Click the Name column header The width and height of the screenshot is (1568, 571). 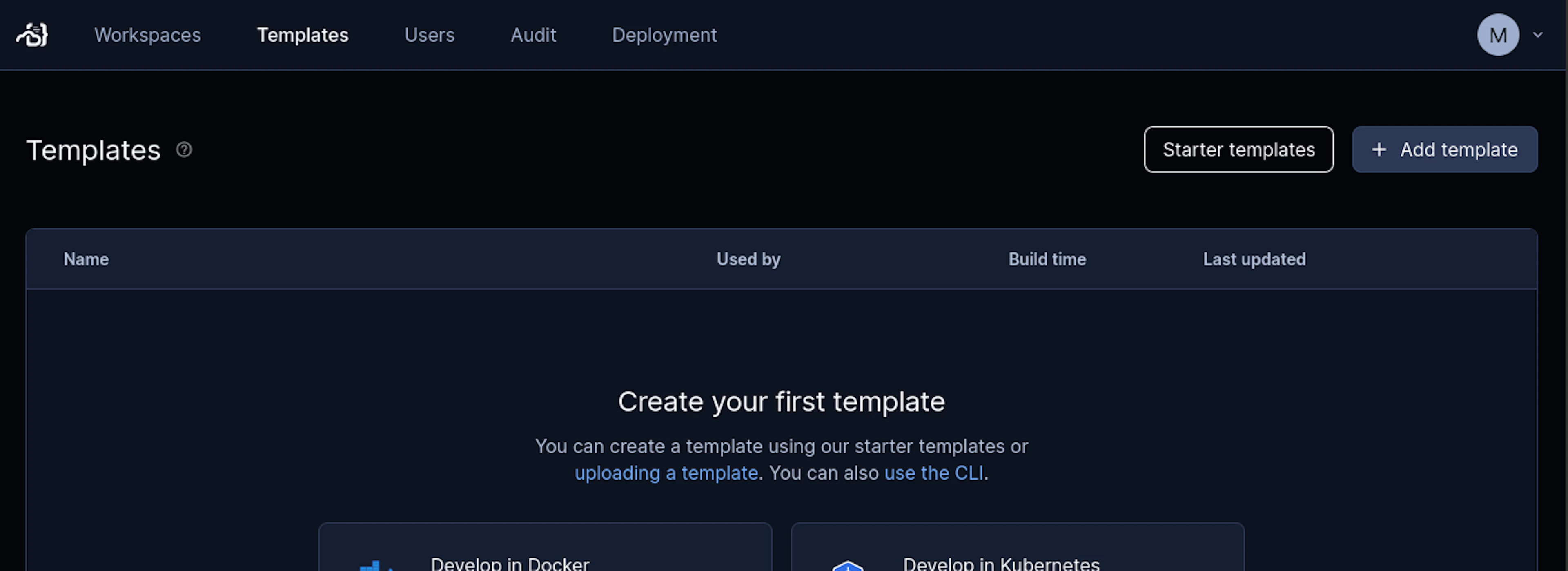point(87,259)
